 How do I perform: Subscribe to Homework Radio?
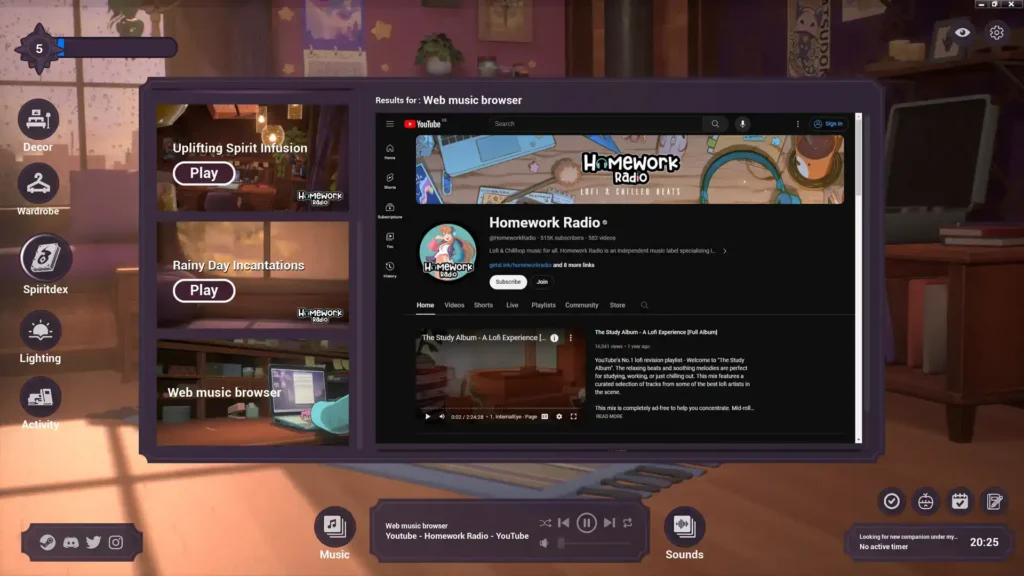(x=510, y=282)
